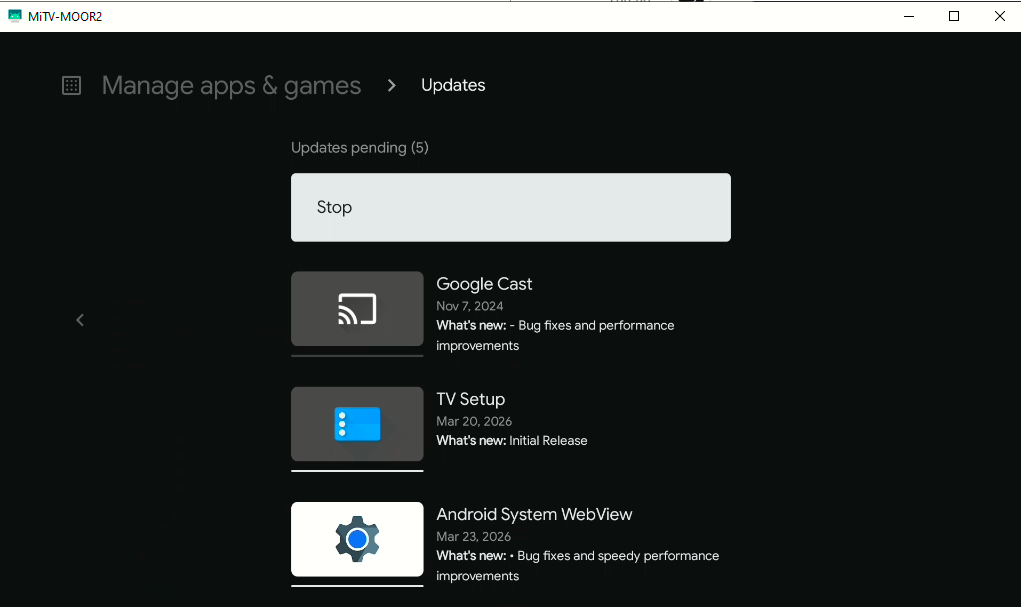The height and width of the screenshot is (607, 1021).
Task: Close the MiTV-MOOR2 window
Action: point(1000,16)
